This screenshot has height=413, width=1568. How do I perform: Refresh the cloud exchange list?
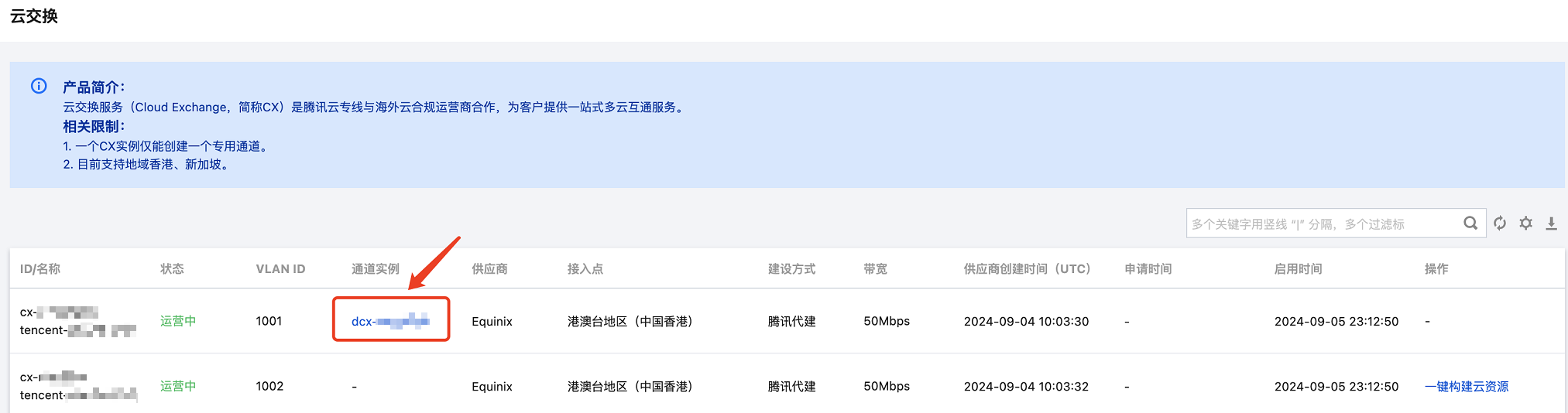(x=1500, y=224)
